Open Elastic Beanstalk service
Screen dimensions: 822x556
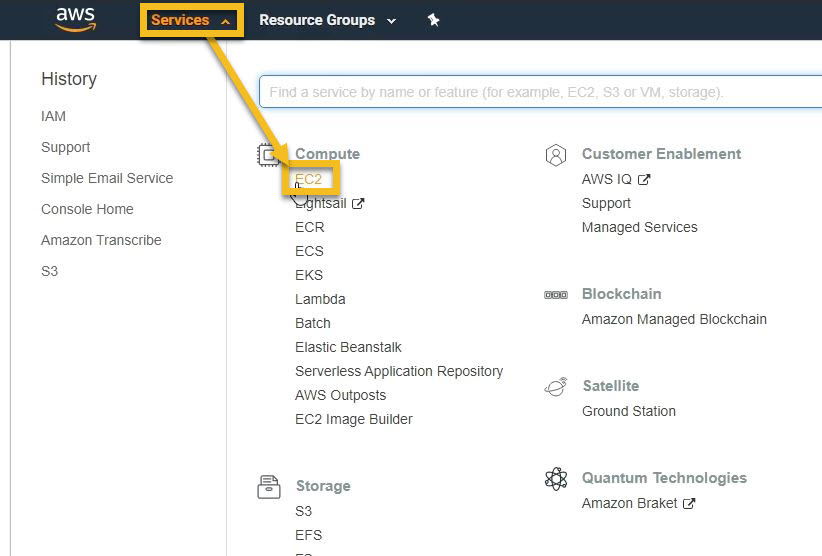click(x=348, y=347)
